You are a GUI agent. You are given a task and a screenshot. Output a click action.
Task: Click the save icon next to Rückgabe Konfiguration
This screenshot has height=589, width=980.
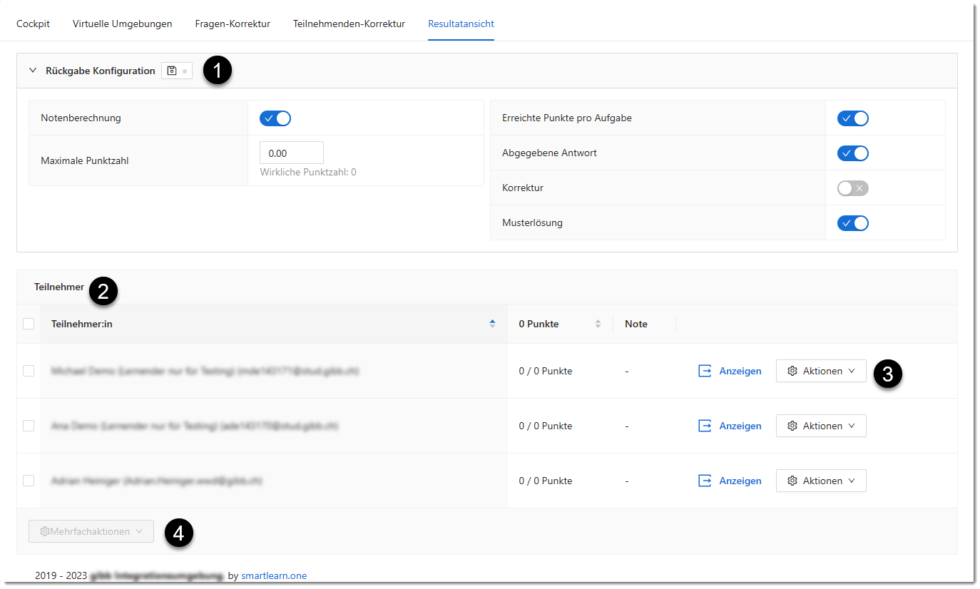click(171, 70)
